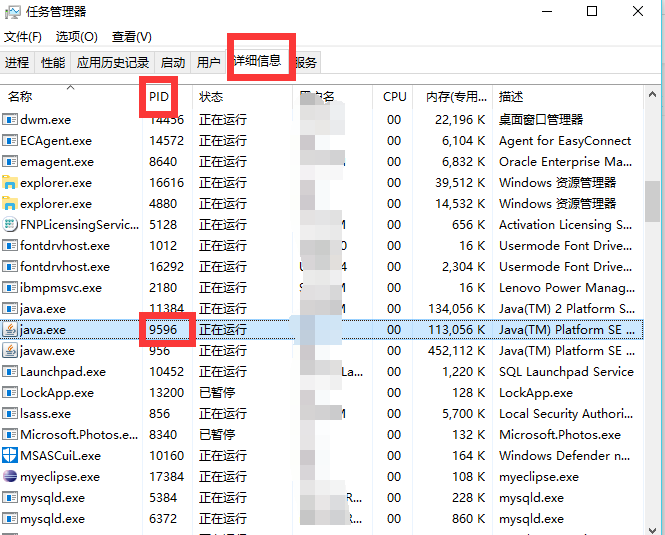Click the icon of mysqld.exe PID 5384
Image resolution: width=665 pixels, height=535 pixels.
[10, 498]
